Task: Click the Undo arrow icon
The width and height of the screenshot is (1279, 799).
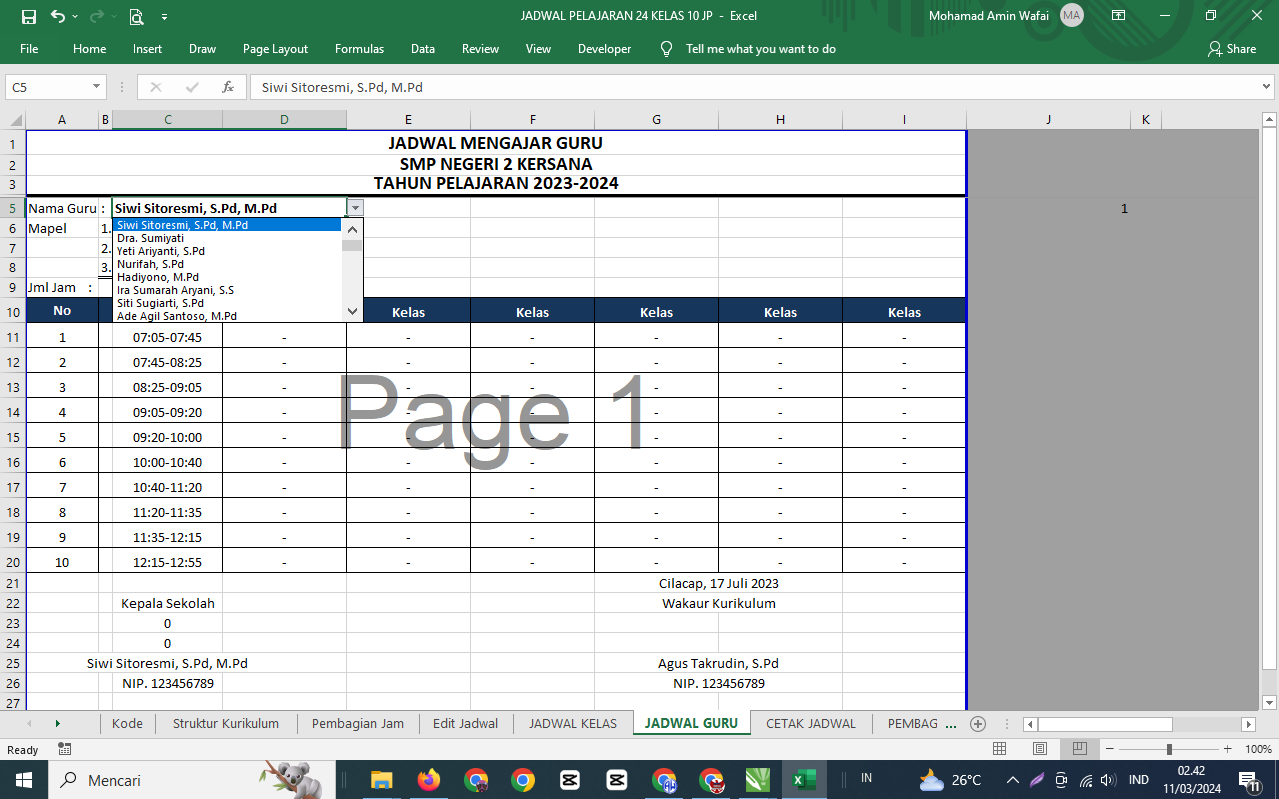Action: pyautogui.click(x=58, y=16)
